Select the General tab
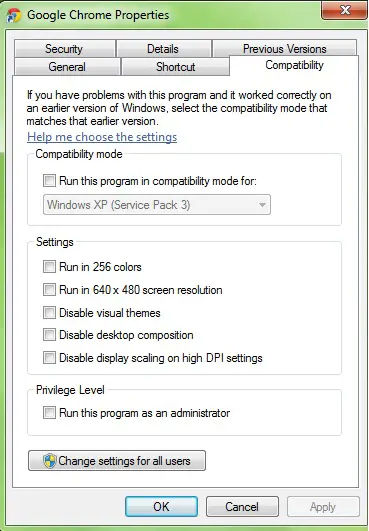The height and width of the screenshot is (531, 369). [x=67, y=67]
